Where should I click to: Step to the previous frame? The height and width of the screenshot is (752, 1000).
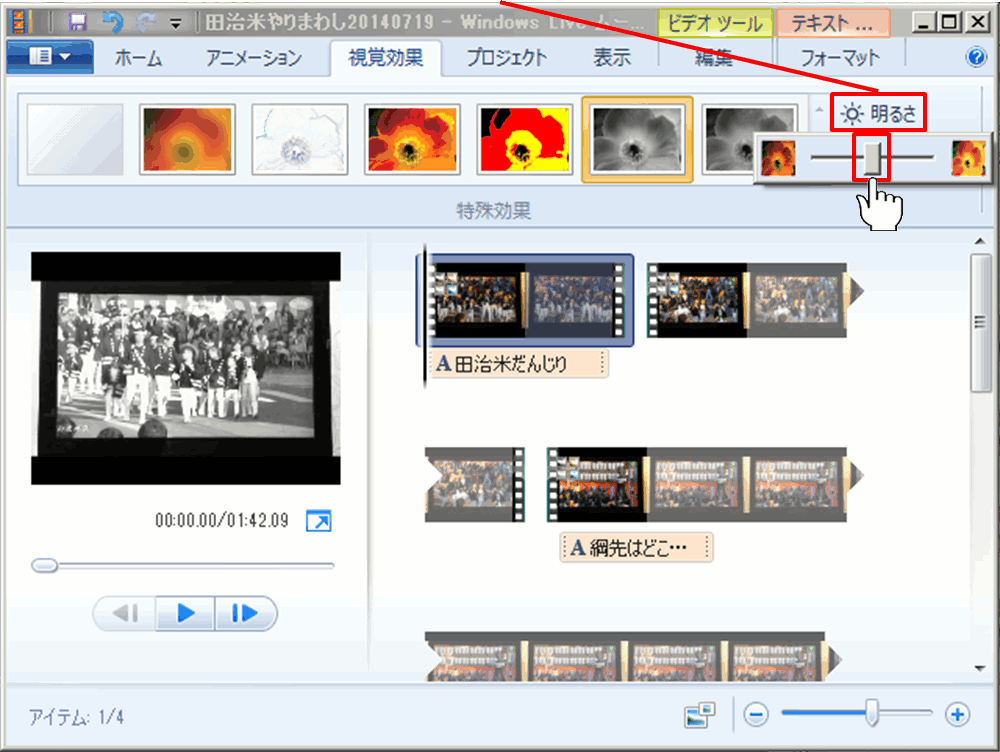tap(126, 613)
